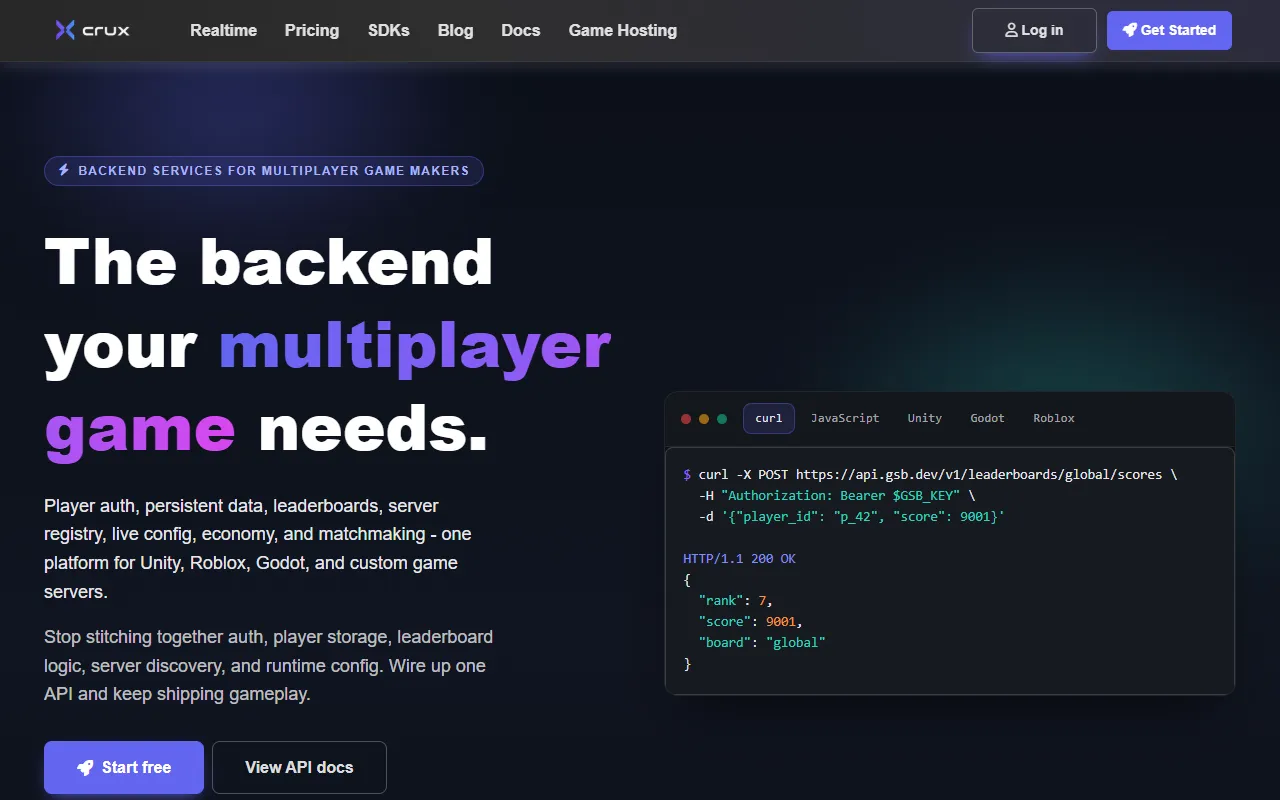The width and height of the screenshot is (1280, 800).
Task: Switch to the Unity code tab
Action: 925,418
